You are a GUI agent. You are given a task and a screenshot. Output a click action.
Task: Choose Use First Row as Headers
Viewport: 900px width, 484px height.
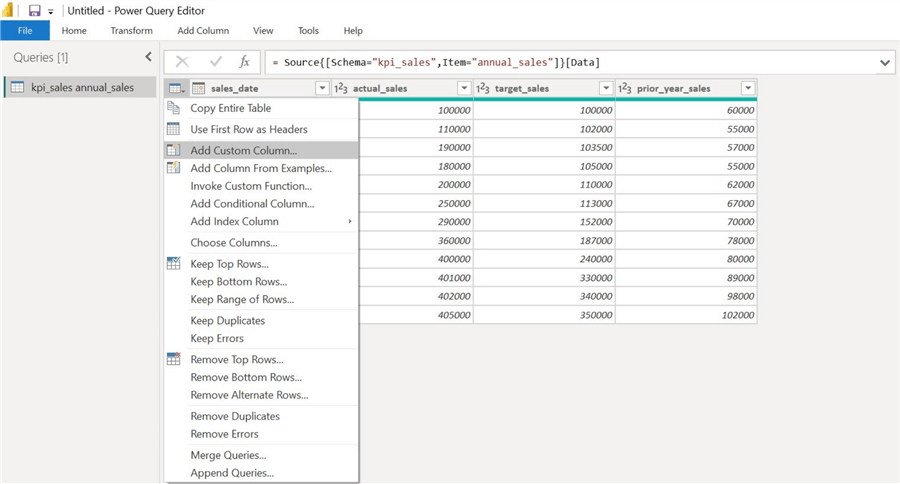(261, 129)
